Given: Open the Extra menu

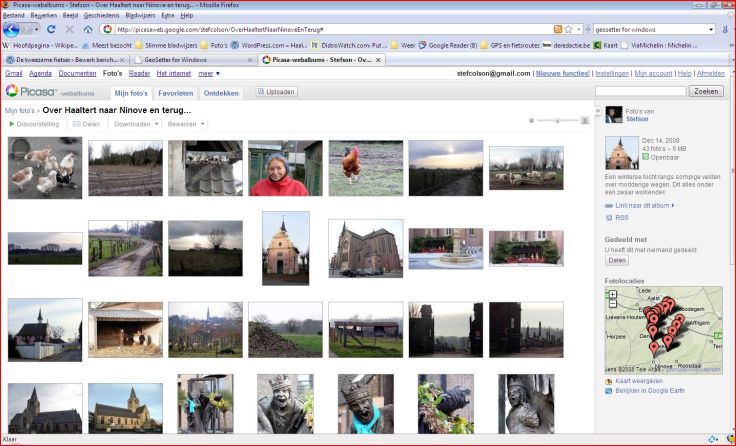Looking at the screenshot, I should [168, 15].
